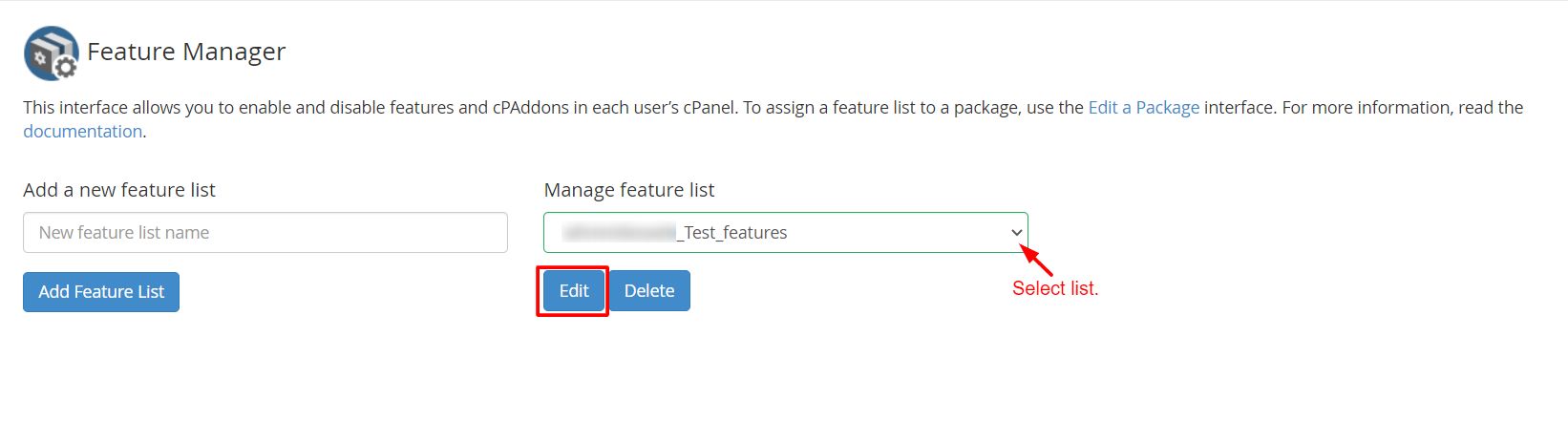Focus the New feature list name field

point(265,233)
